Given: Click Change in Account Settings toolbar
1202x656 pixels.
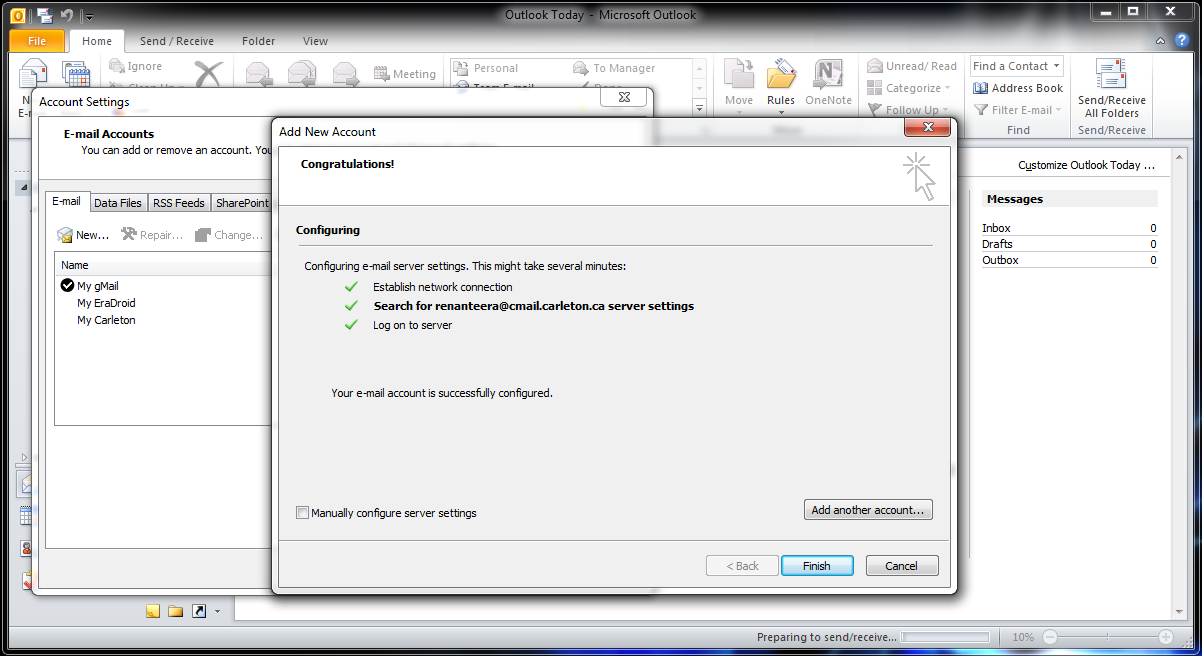Looking at the screenshot, I should (229, 235).
